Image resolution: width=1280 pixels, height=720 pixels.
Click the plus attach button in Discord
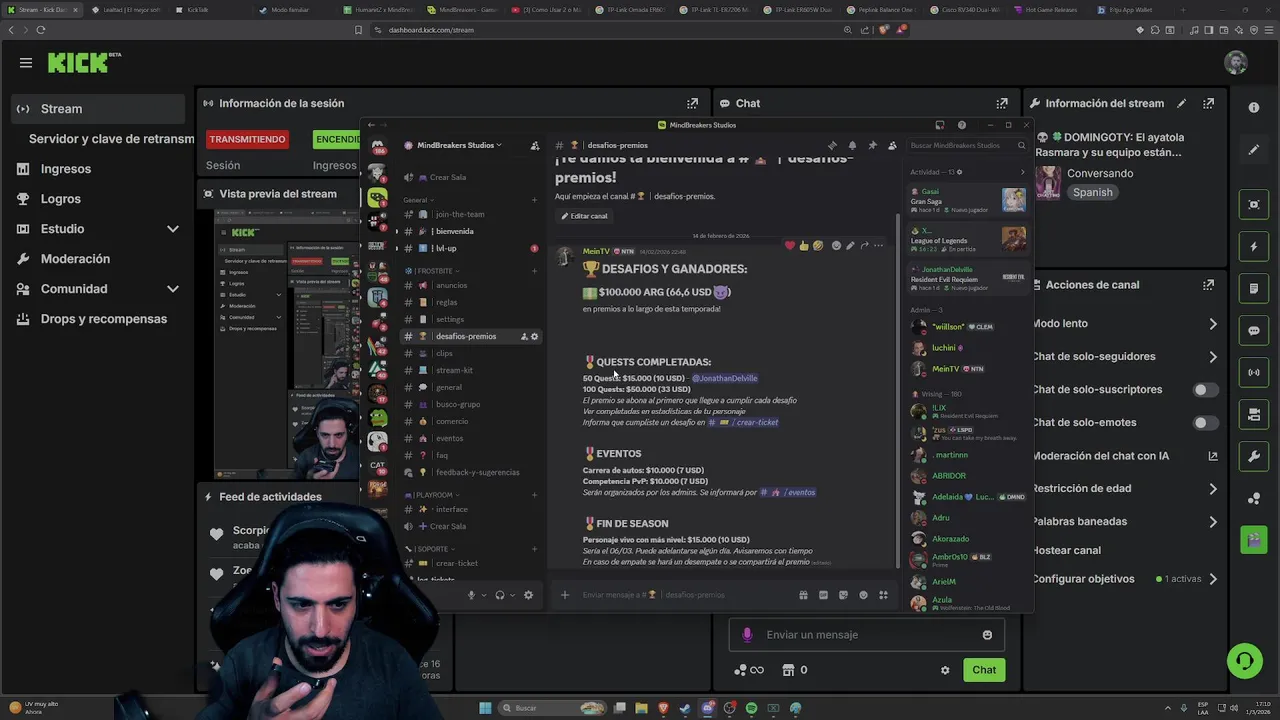pos(564,595)
